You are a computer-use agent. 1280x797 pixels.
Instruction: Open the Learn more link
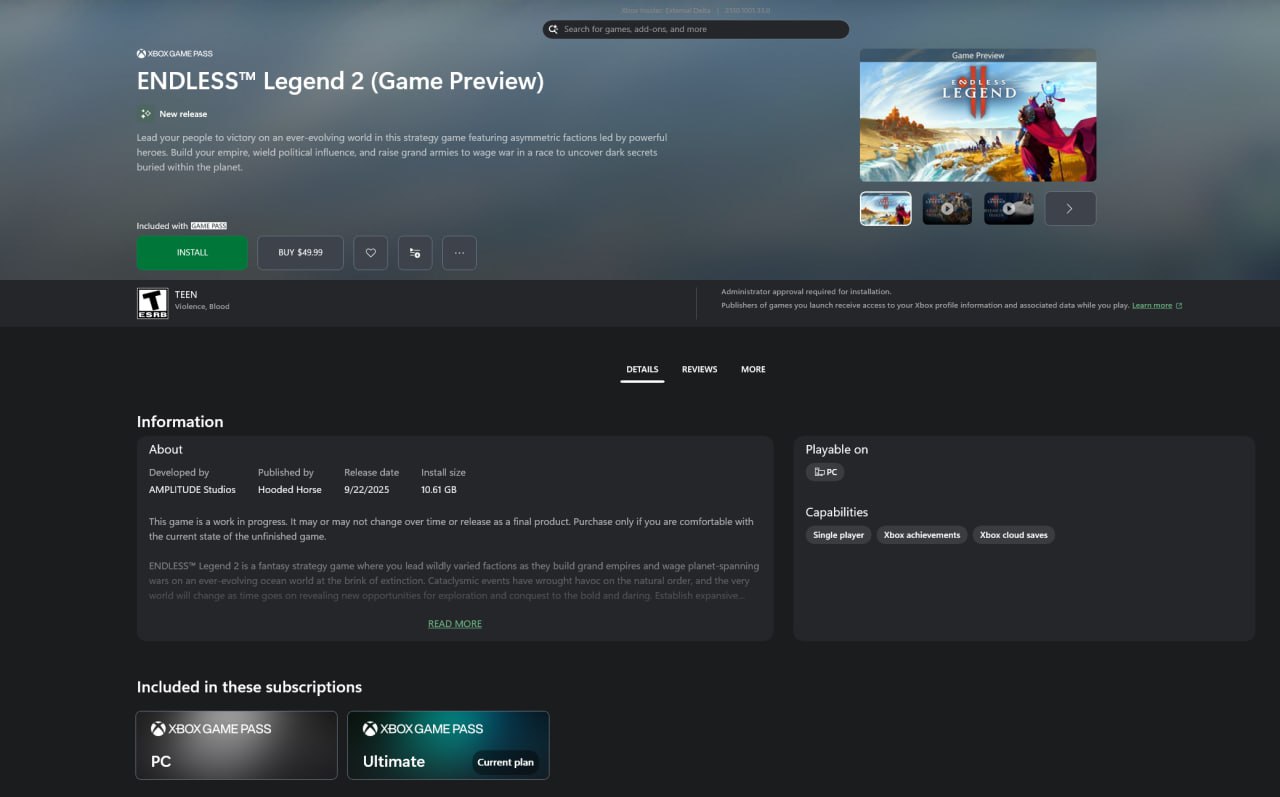[1152, 306]
